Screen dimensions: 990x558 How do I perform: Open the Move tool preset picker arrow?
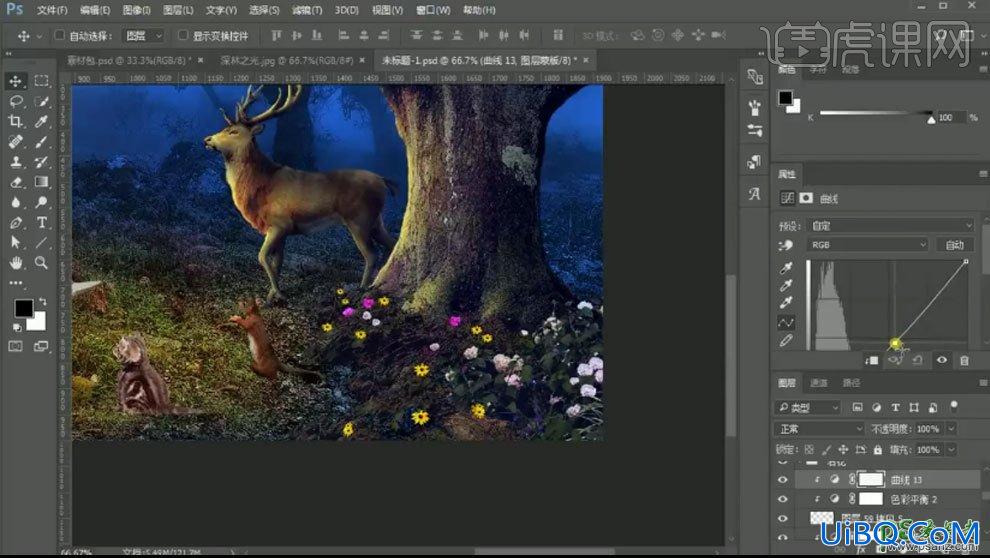(x=39, y=36)
